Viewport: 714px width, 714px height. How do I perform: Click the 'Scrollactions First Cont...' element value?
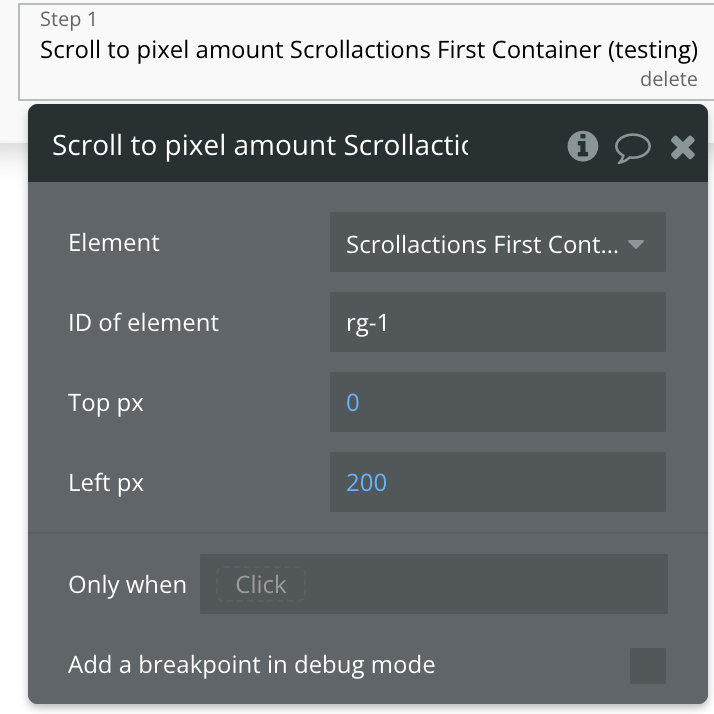click(482, 244)
